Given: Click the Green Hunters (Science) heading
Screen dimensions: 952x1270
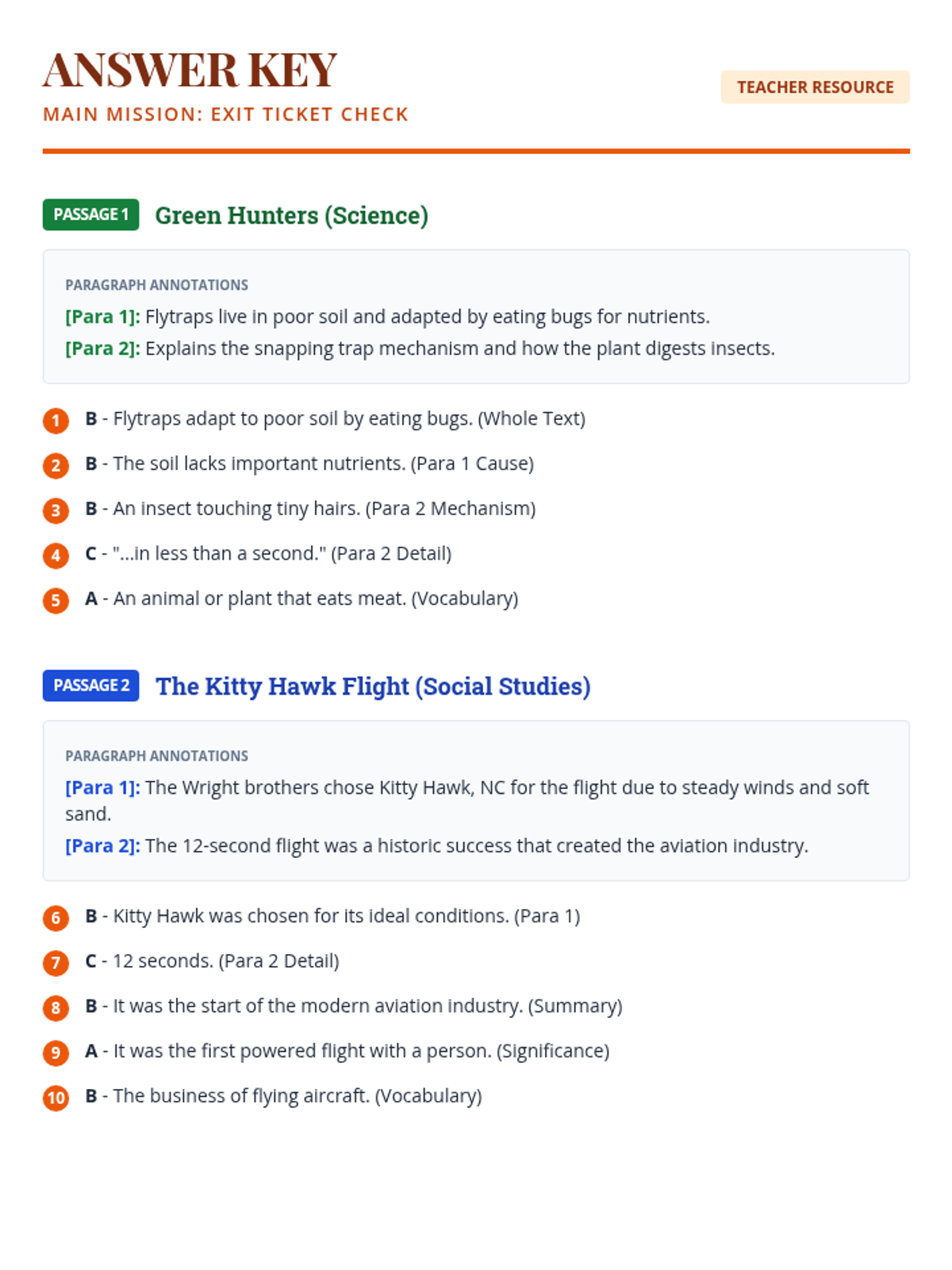Looking at the screenshot, I should point(291,215).
